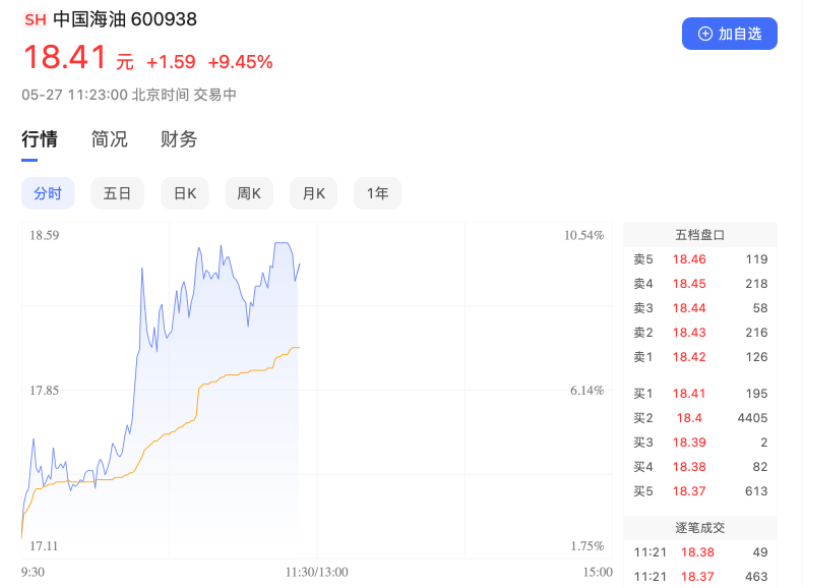The height and width of the screenshot is (588, 814).
Task: Click the end of the orange average price line
Action: (299, 347)
